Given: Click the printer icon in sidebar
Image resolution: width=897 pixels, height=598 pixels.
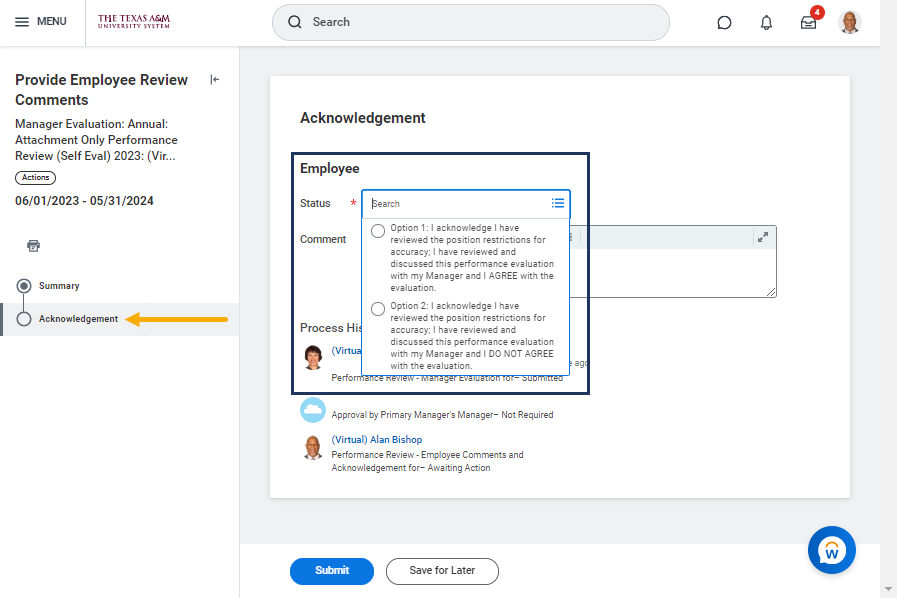Looking at the screenshot, I should pyautogui.click(x=33, y=246).
